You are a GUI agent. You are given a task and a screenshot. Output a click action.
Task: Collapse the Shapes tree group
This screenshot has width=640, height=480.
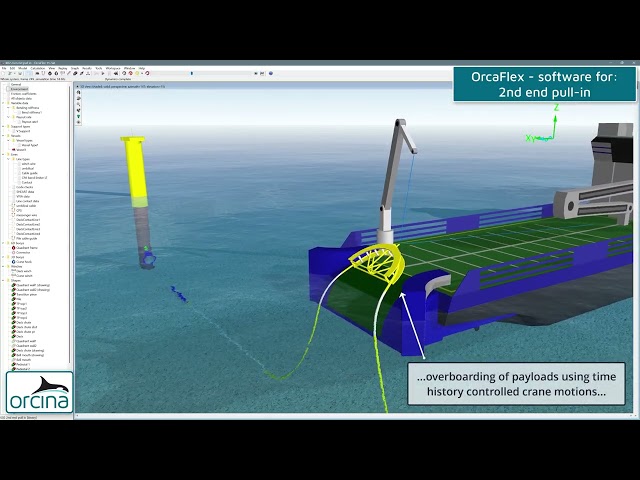coord(3,280)
